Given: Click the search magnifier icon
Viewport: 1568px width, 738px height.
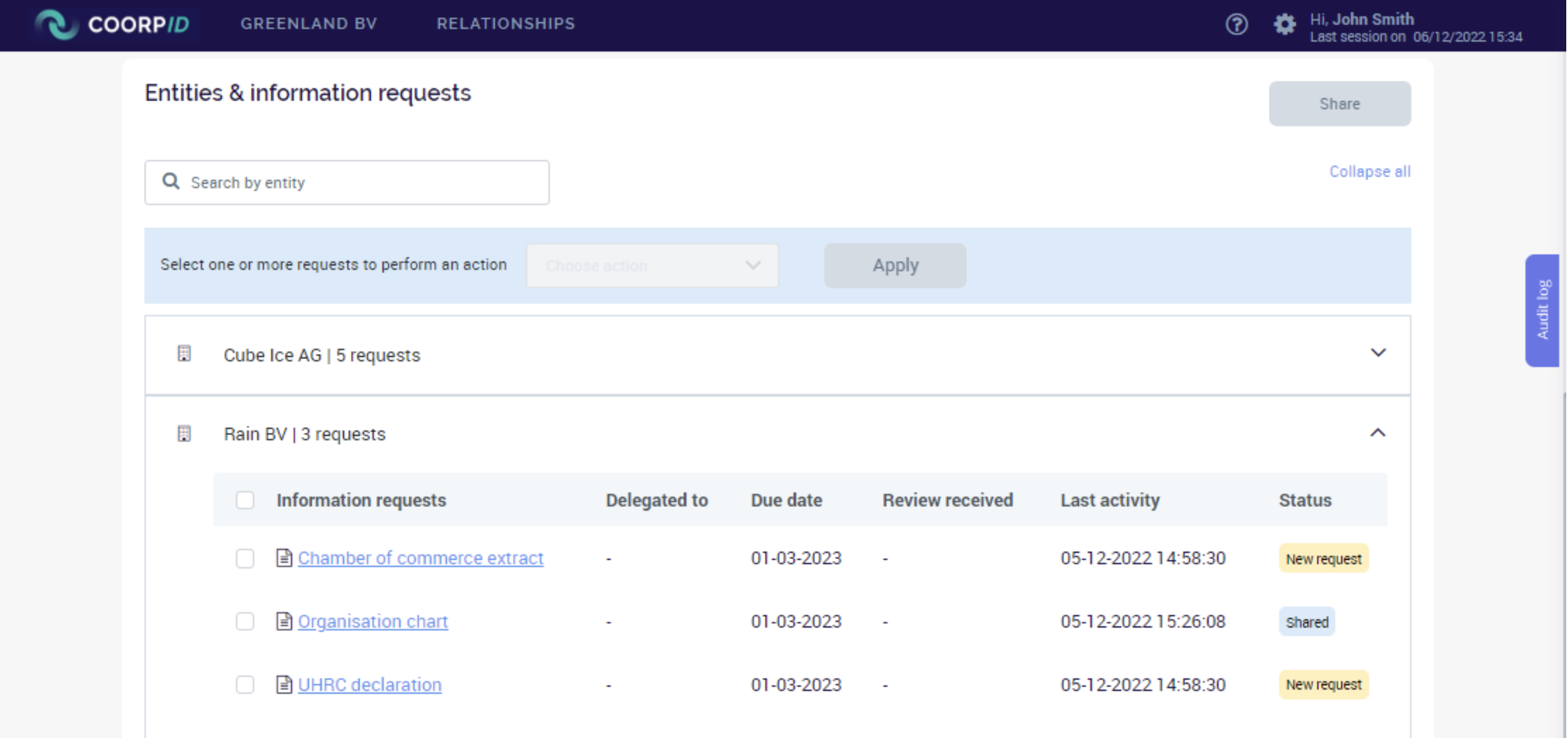Looking at the screenshot, I should pos(171,181).
